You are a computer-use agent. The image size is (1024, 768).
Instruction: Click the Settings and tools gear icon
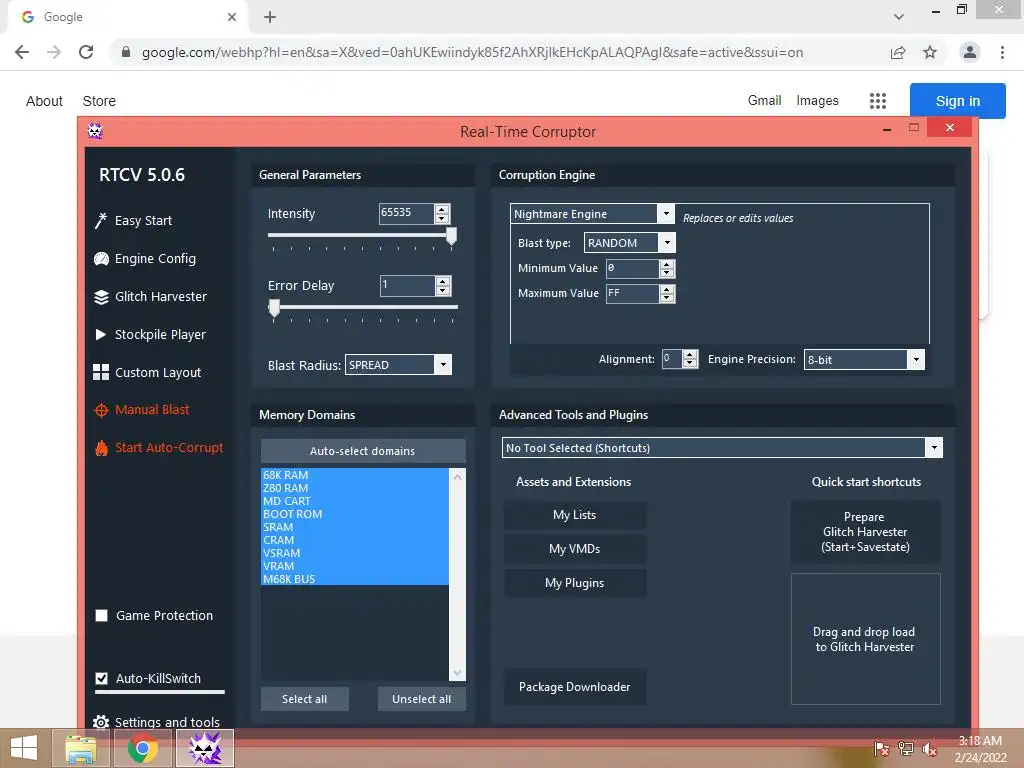click(x=101, y=722)
